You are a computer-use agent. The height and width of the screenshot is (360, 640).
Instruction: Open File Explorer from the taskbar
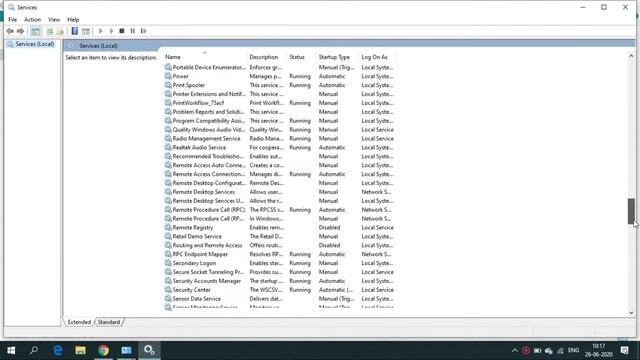coord(80,350)
